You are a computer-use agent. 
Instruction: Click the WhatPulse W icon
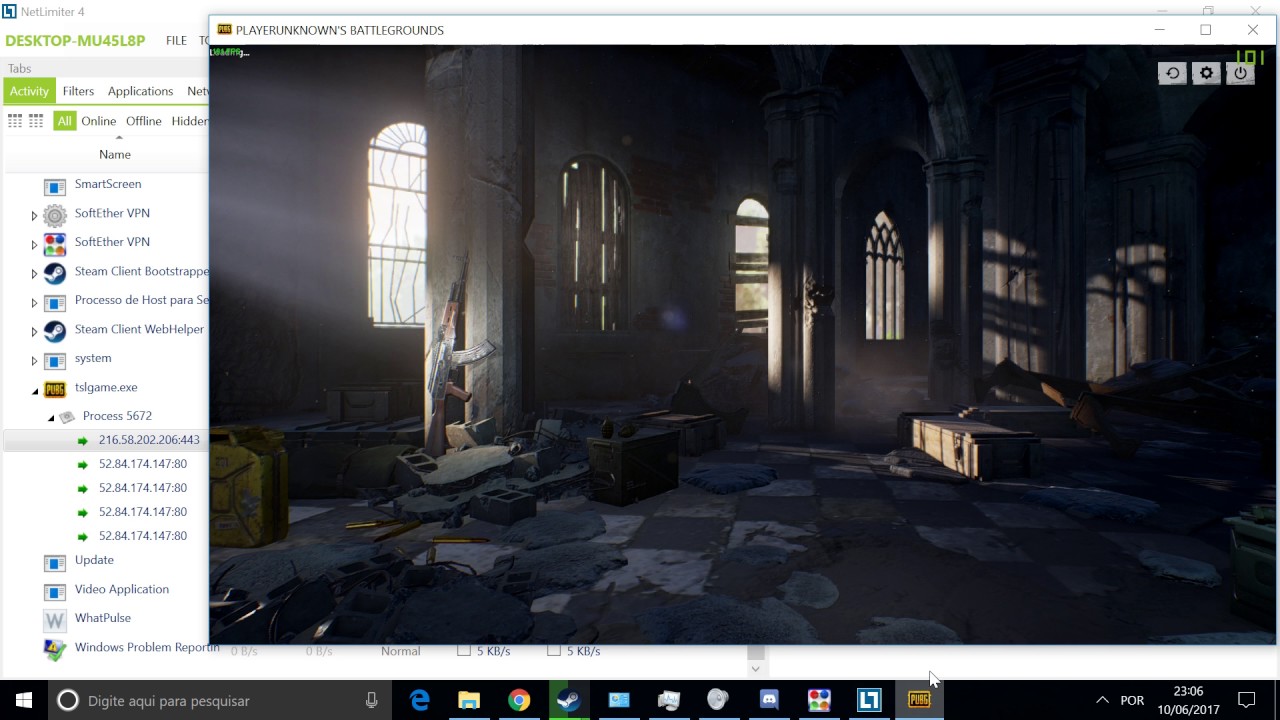pyautogui.click(x=55, y=620)
